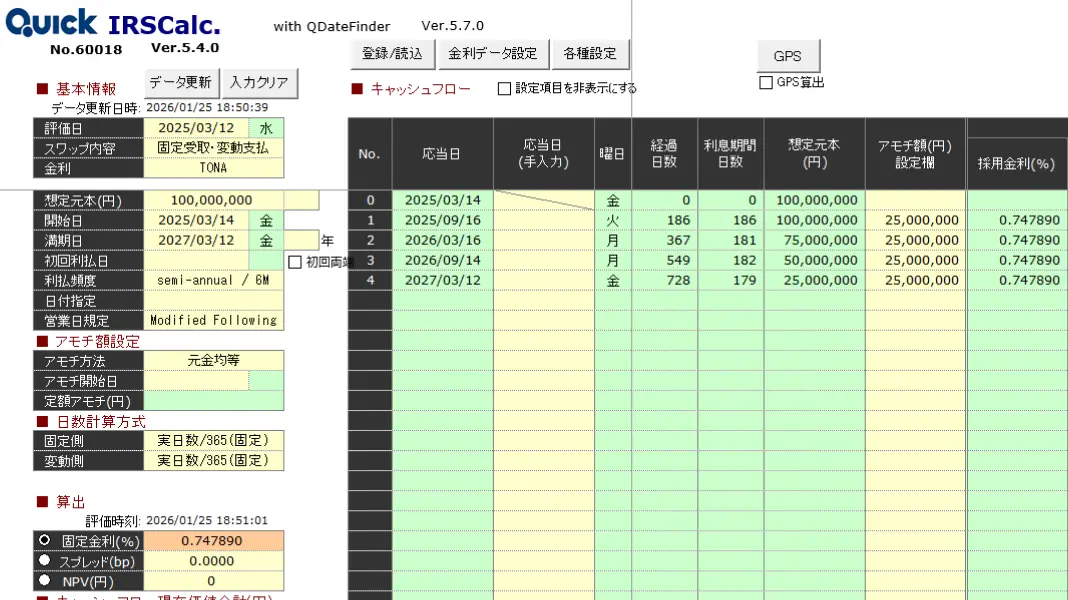Click 応当日 cell 2027/03/12 in row 4
1068x600 pixels.
(x=443, y=281)
